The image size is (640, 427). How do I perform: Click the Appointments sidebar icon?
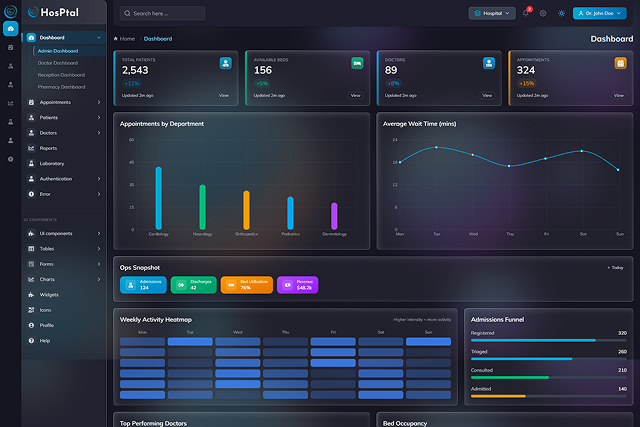tap(31, 102)
